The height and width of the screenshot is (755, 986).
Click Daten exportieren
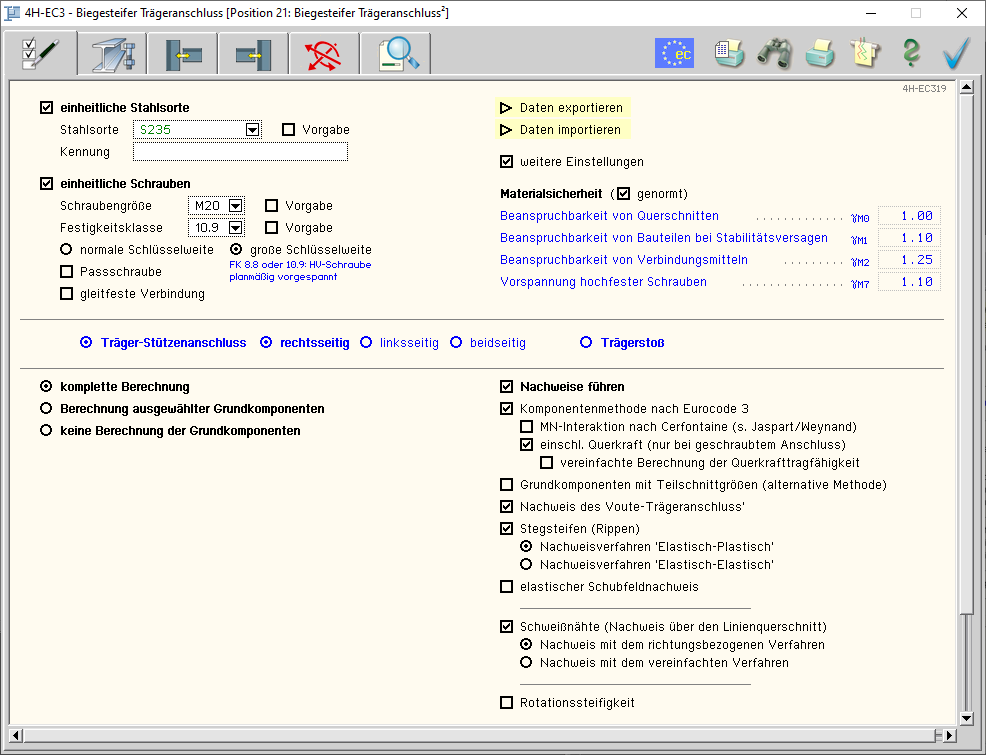click(x=570, y=108)
